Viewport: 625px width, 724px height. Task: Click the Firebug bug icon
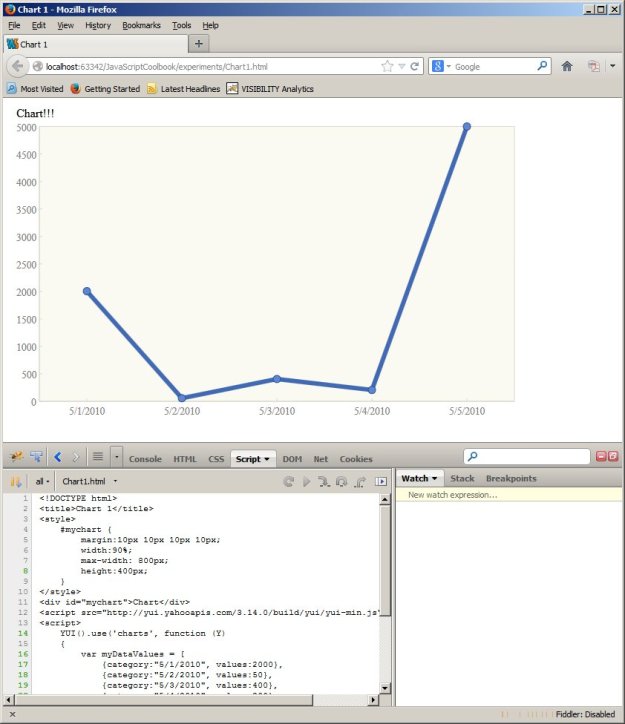click(15, 457)
